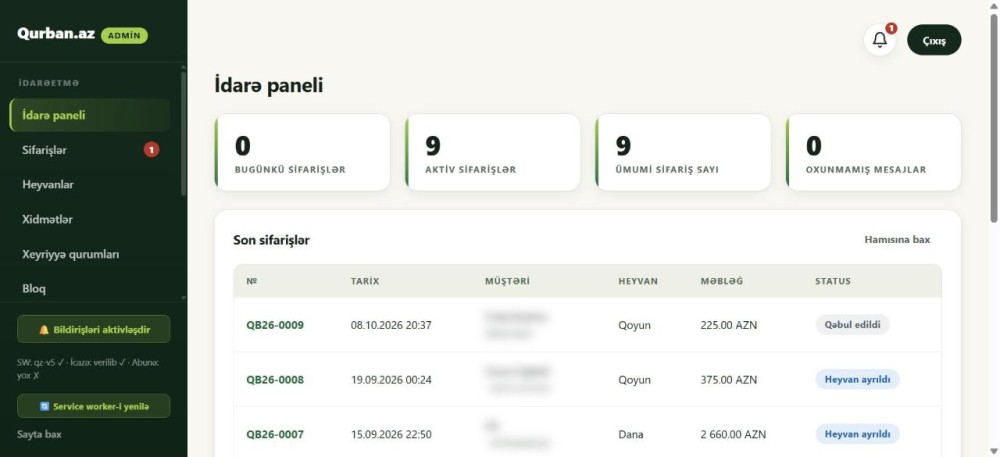
Task: Refresh with Service worker-i yenilə button
Action: tap(94, 406)
